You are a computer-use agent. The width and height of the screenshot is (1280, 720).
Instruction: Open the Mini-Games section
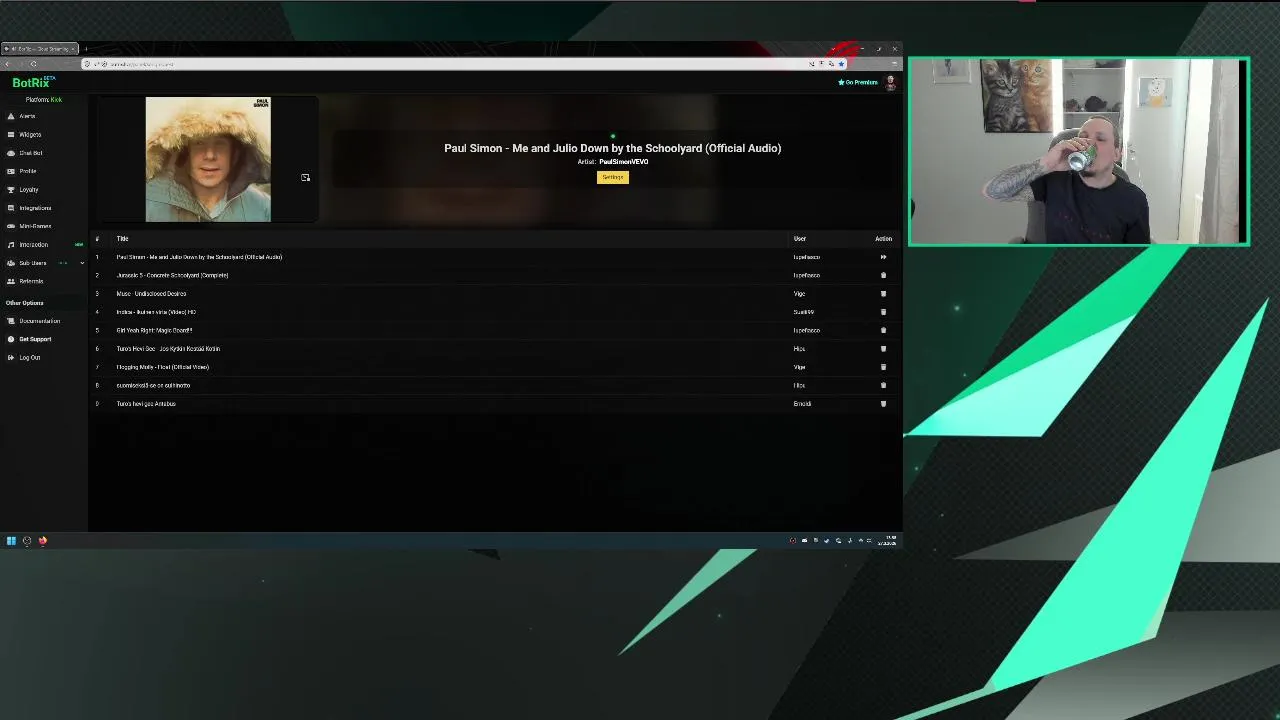pyautogui.click(x=34, y=226)
